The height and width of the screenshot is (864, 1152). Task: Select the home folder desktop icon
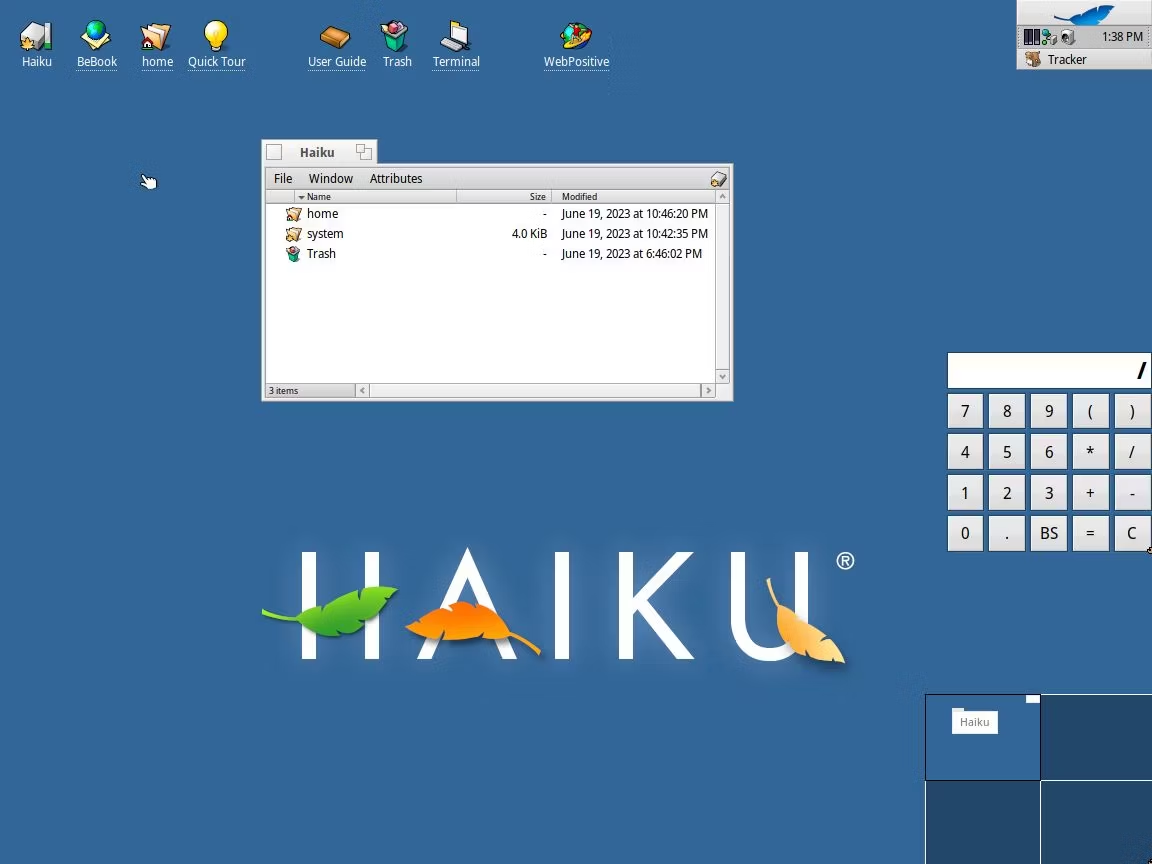click(x=156, y=35)
